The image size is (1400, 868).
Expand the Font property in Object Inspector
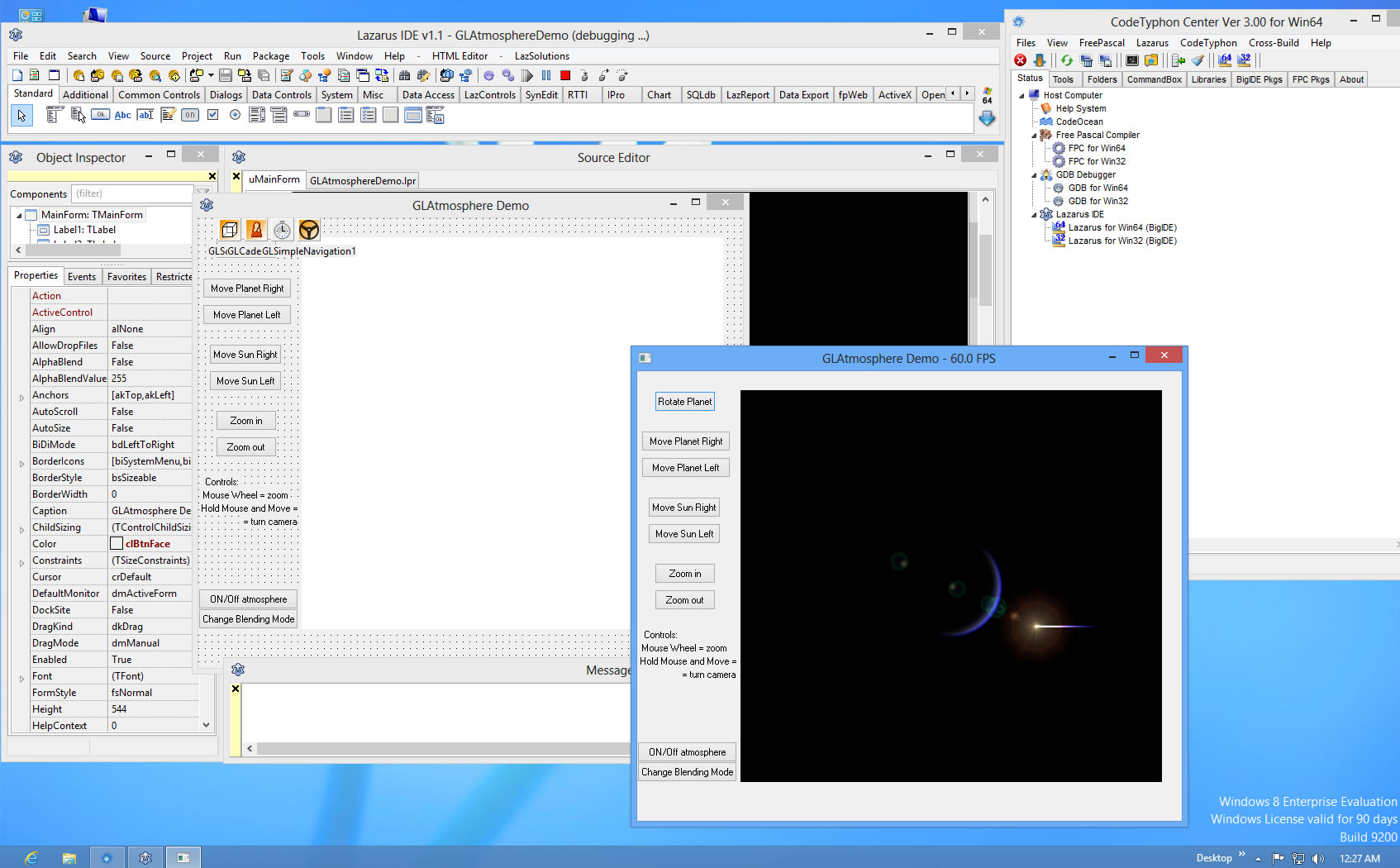tap(21, 679)
